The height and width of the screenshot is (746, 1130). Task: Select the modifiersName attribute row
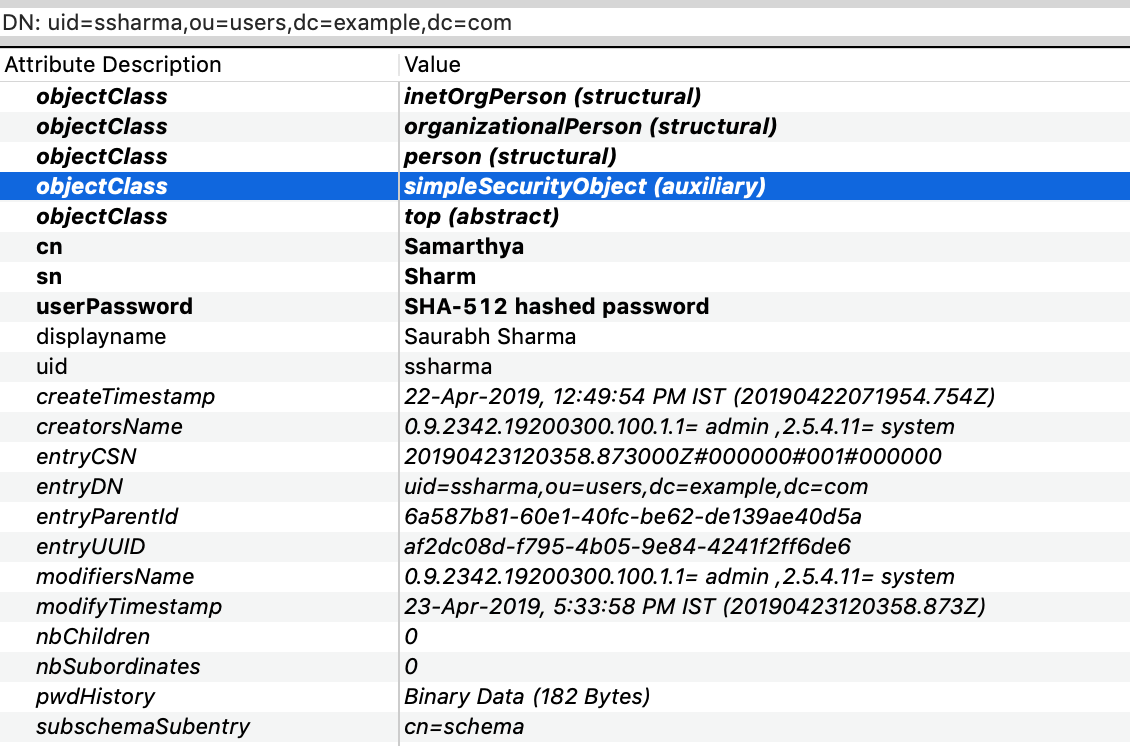pos(400,576)
